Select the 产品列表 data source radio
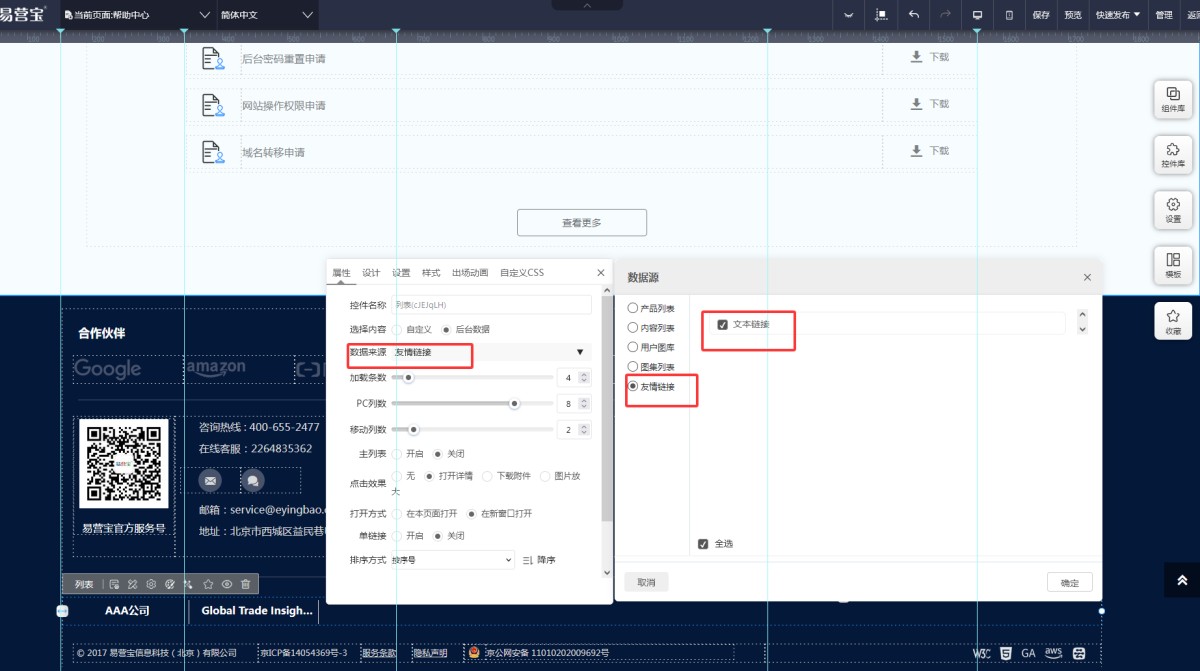This screenshot has width=1200, height=671. pos(633,309)
